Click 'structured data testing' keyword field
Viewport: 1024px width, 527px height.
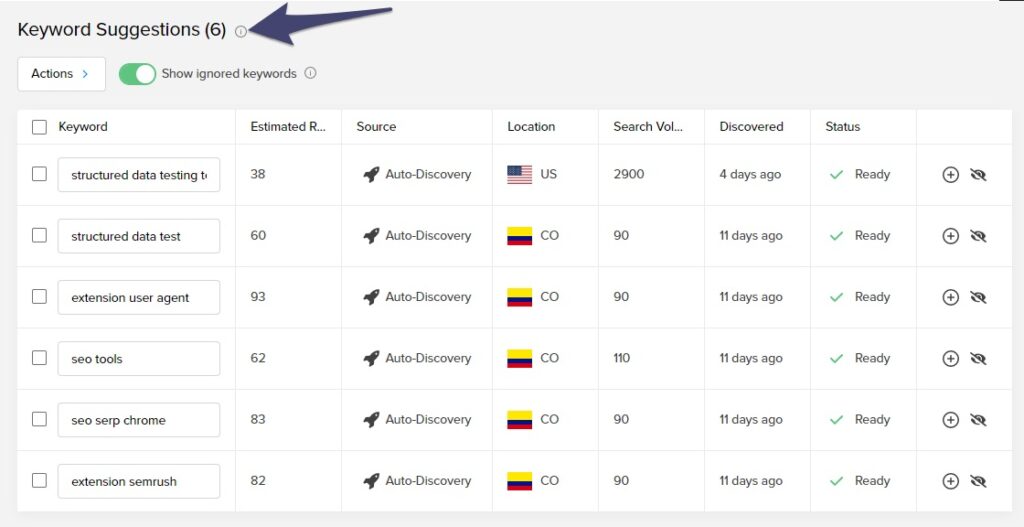pos(139,174)
